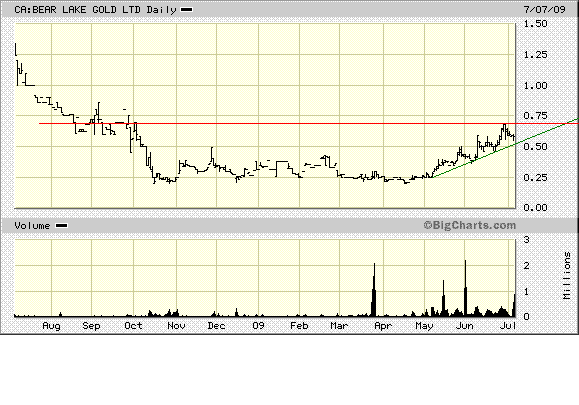Click the 0.00 price axis label
Viewport: 579px width, 405px height.
coord(535,207)
